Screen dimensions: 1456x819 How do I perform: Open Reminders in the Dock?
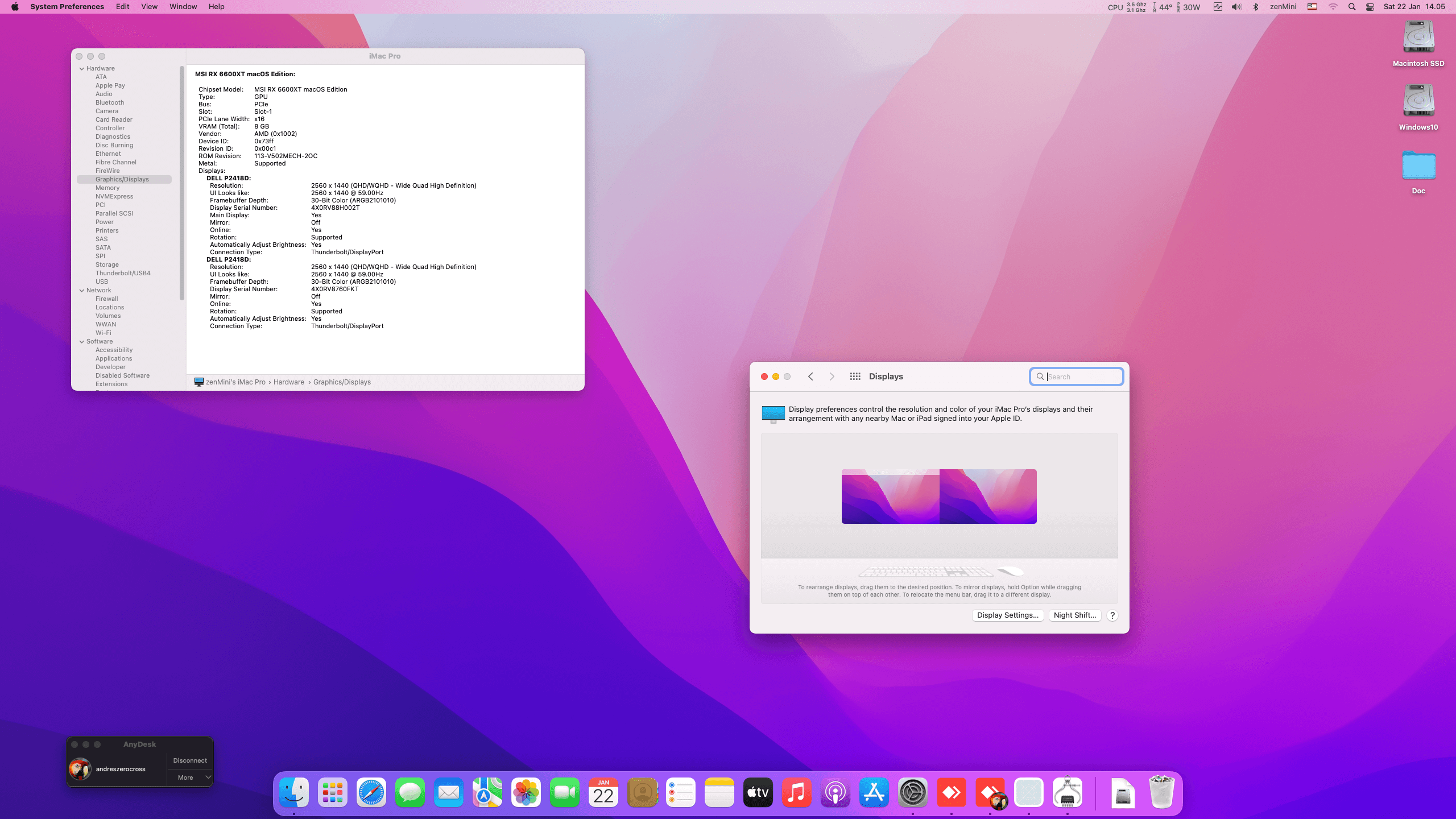point(681,792)
